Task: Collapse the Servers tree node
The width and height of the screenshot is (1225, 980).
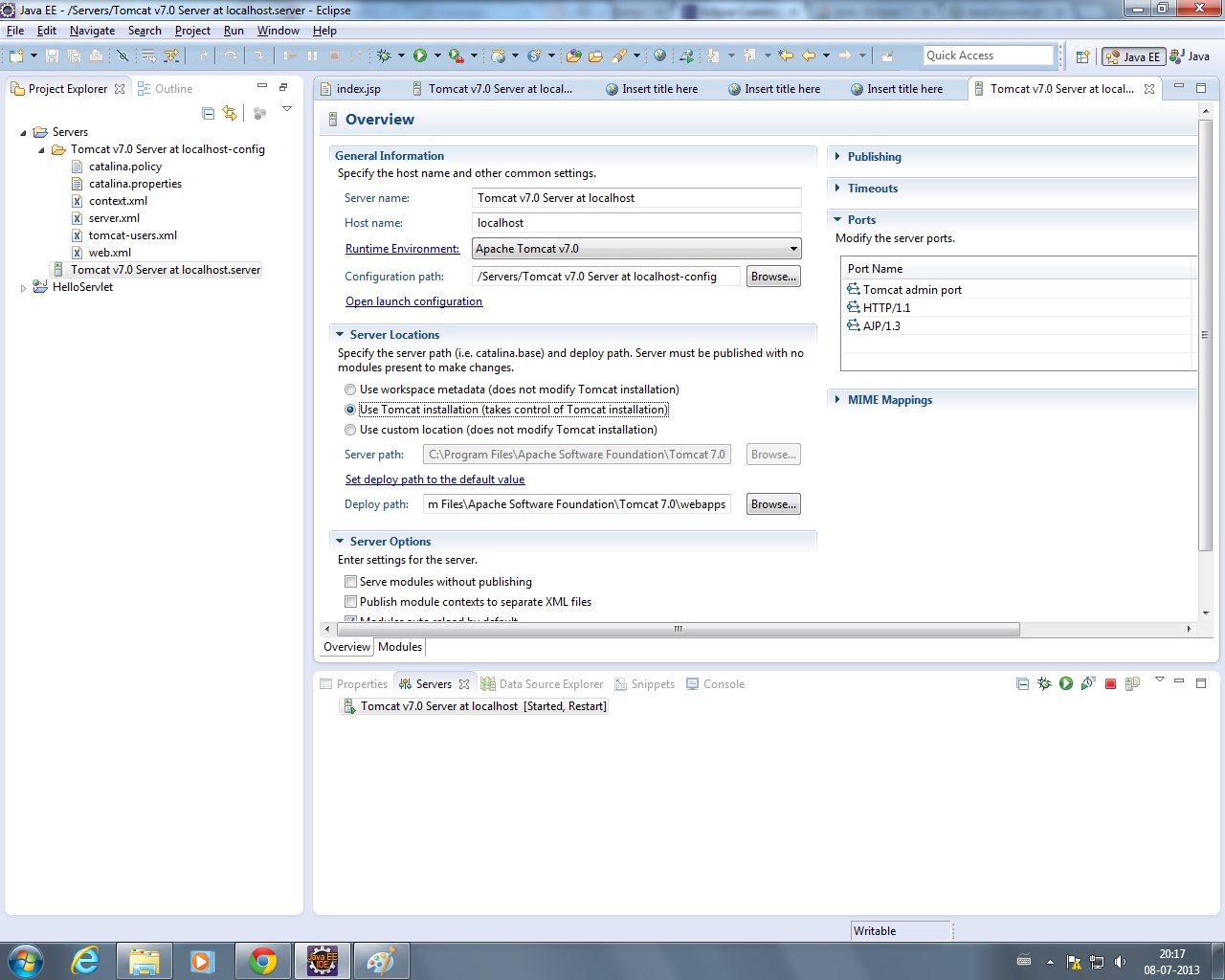Action: point(23,132)
